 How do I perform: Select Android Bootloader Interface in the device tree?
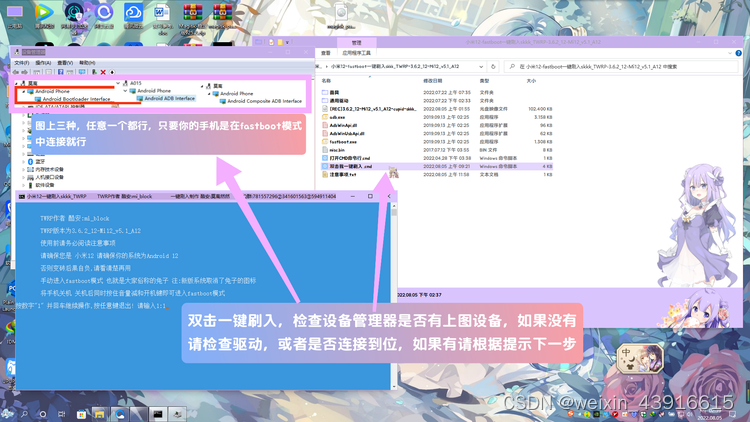tap(77, 99)
